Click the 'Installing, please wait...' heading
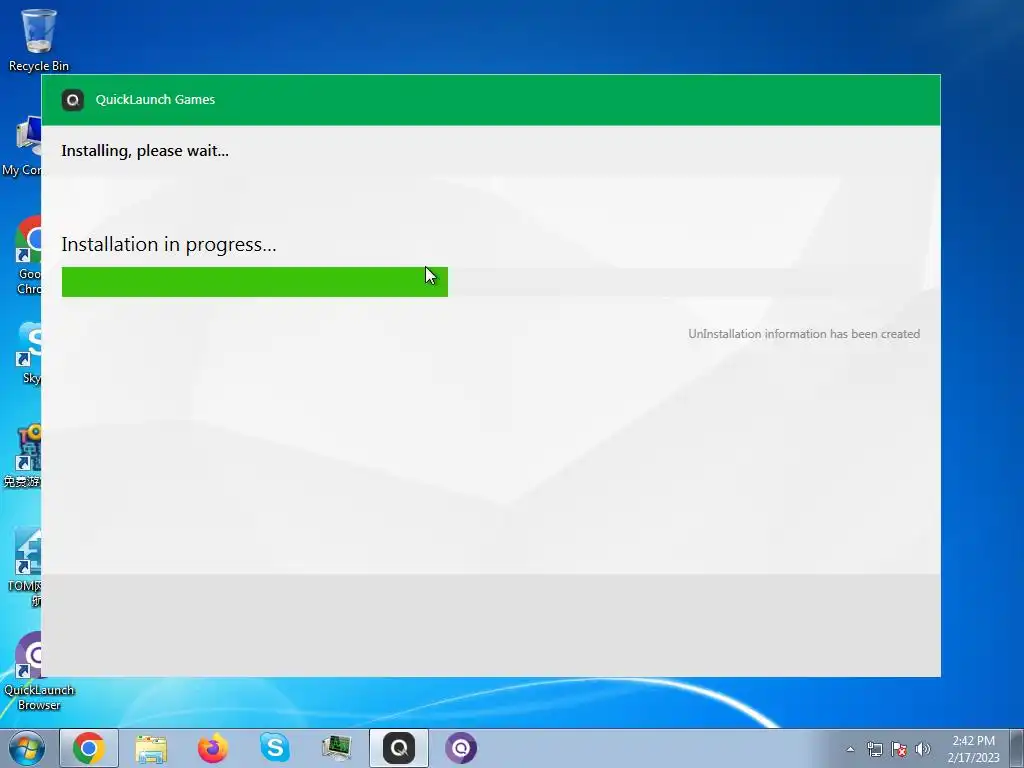The width and height of the screenshot is (1024, 768). 145,151
